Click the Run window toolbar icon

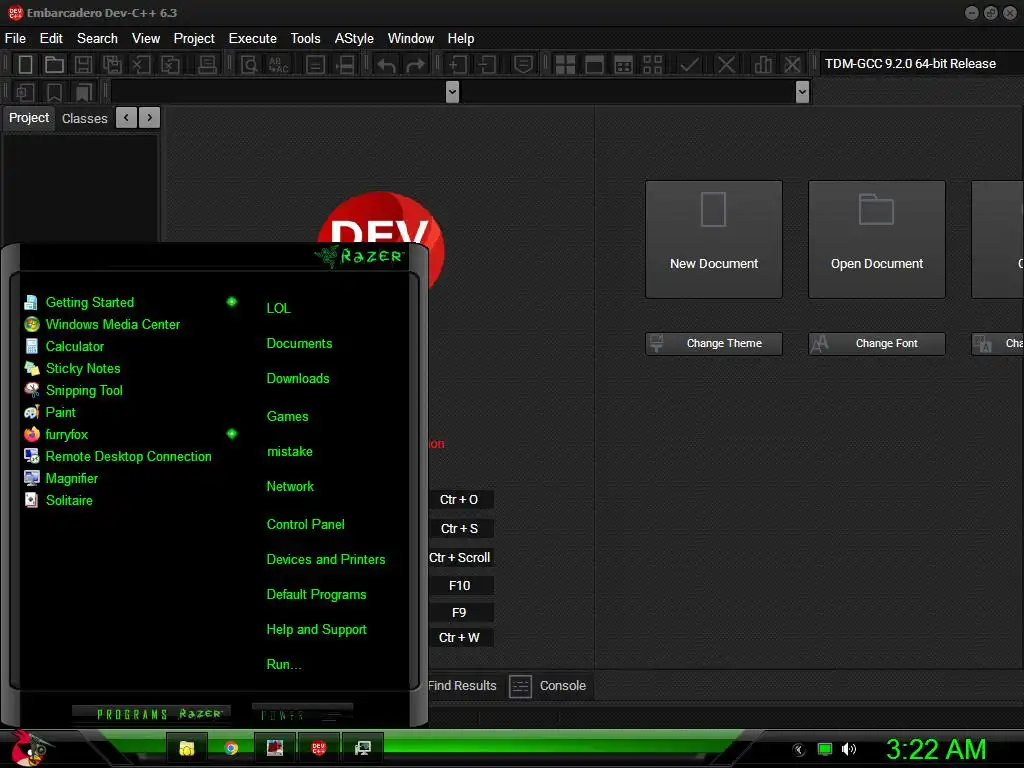[x=594, y=65]
